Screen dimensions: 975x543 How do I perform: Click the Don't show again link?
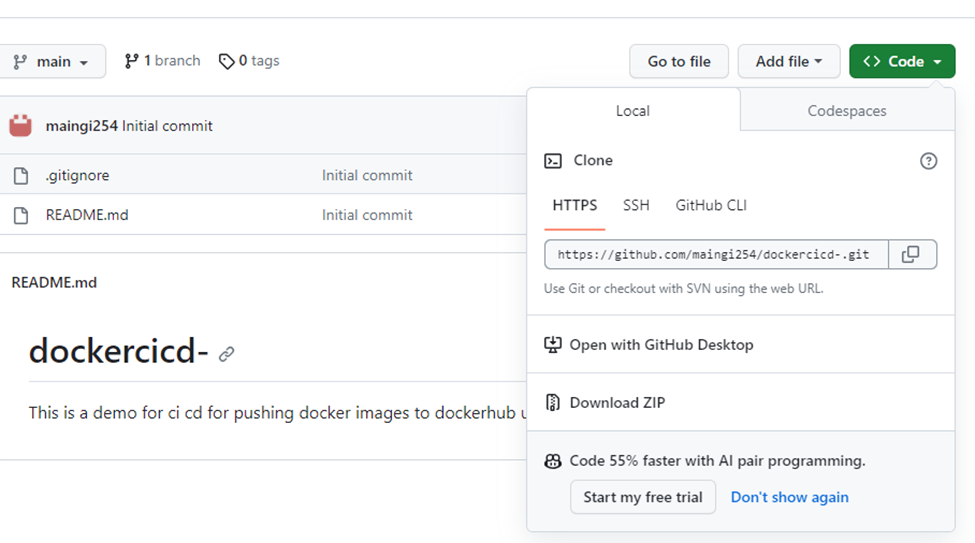coord(790,497)
